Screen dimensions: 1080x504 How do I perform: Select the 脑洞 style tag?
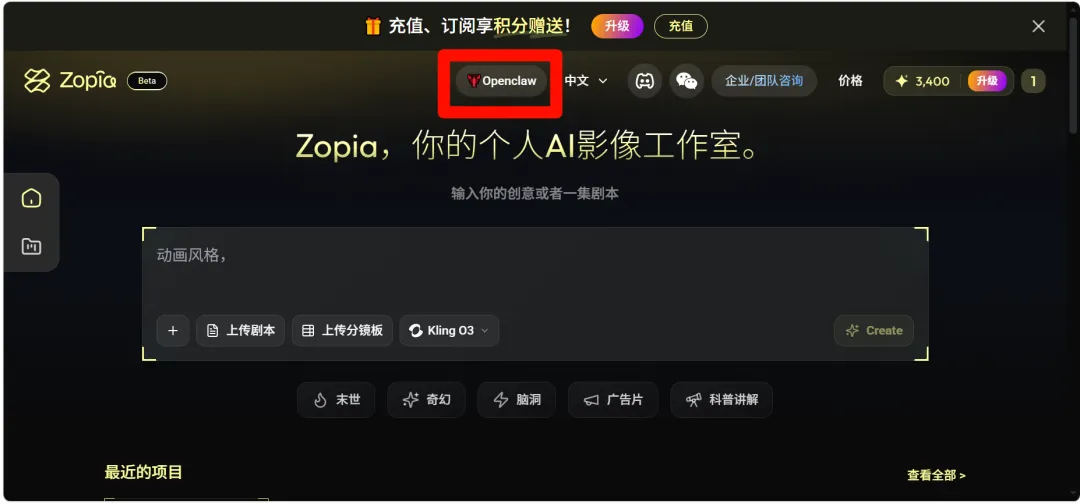point(517,400)
